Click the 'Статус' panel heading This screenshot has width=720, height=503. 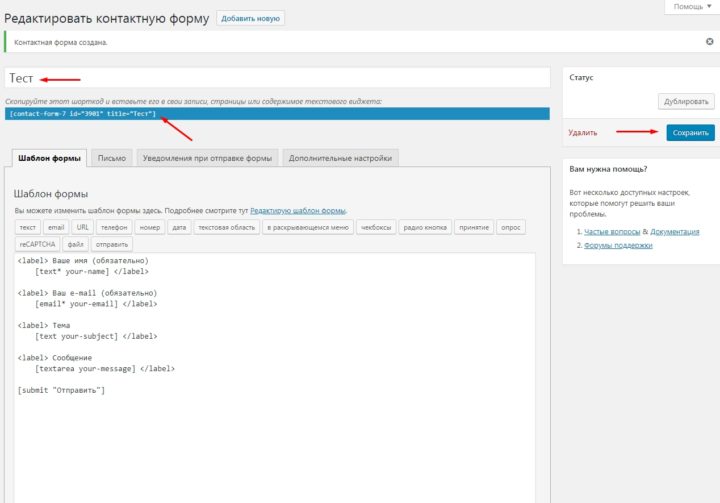[x=581, y=78]
